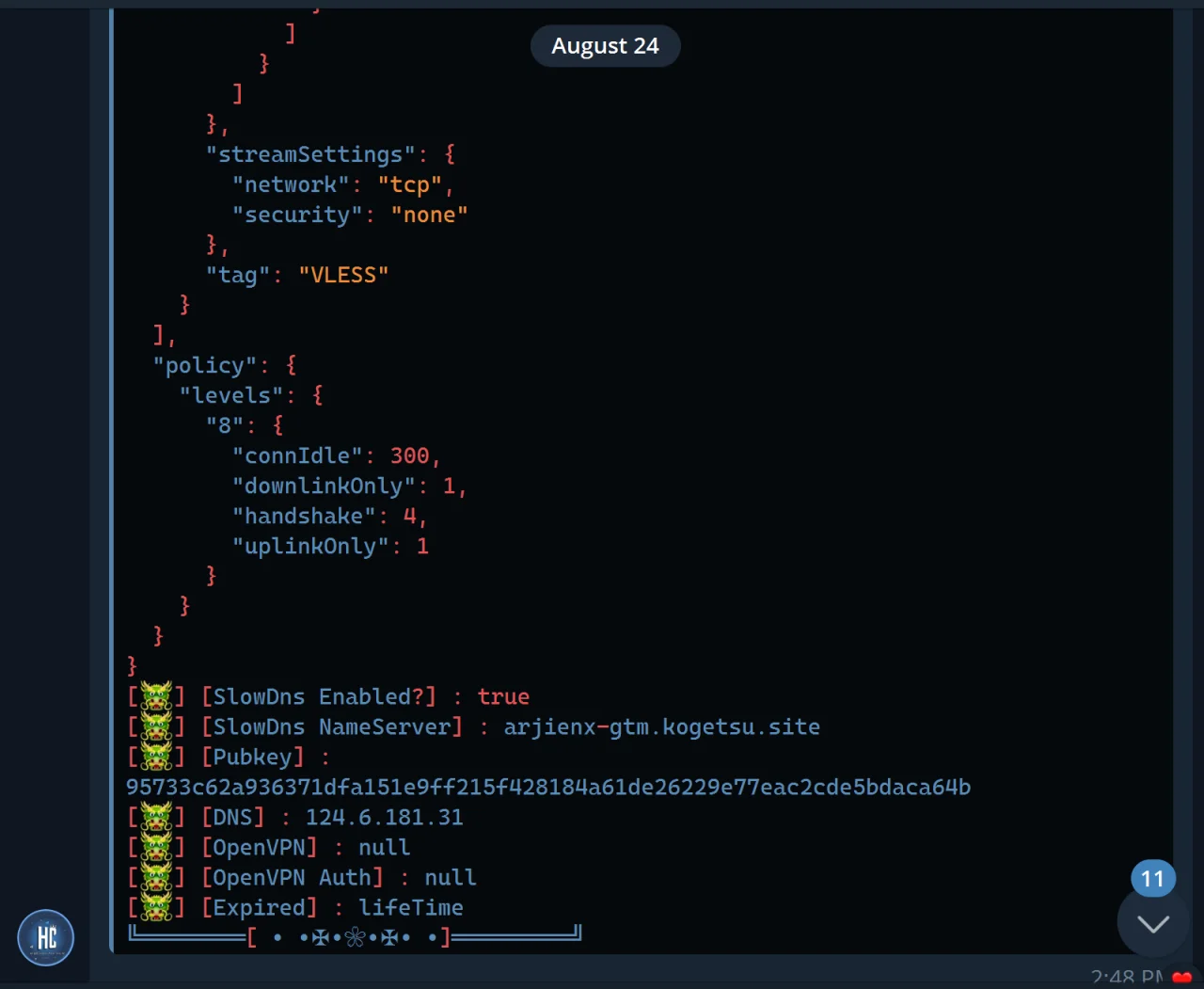Open the HC channel avatar
The width and height of the screenshot is (1204, 989).
coord(45,937)
